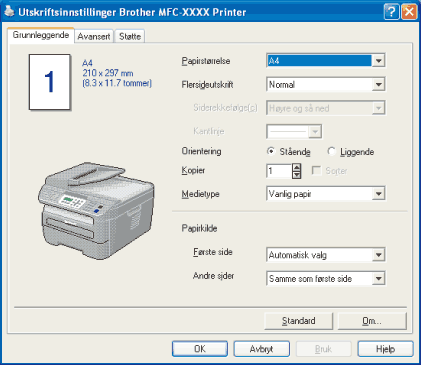Click the page preview thumbnail showing 1
The width and height of the screenshot is (421, 365).
(50, 82)
